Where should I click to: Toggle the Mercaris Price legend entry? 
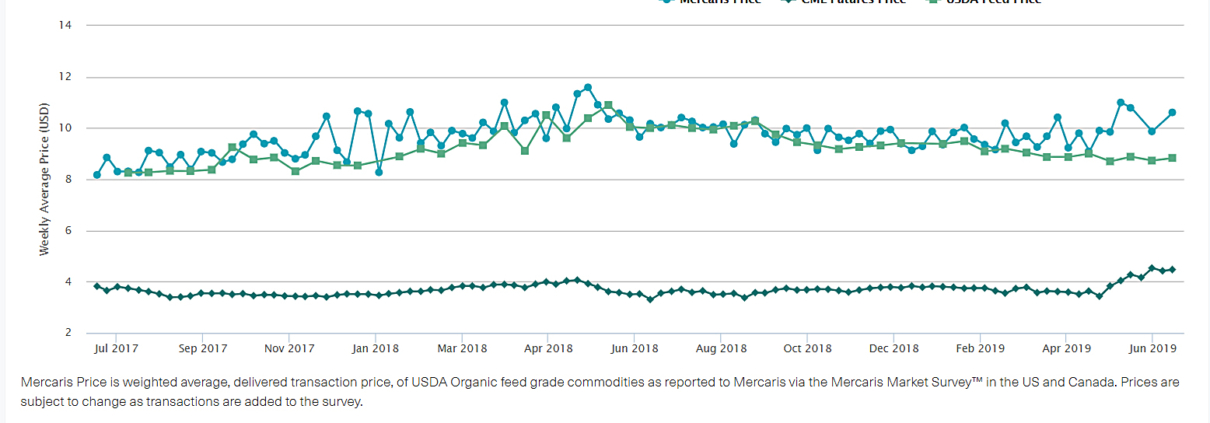(718, 2)
